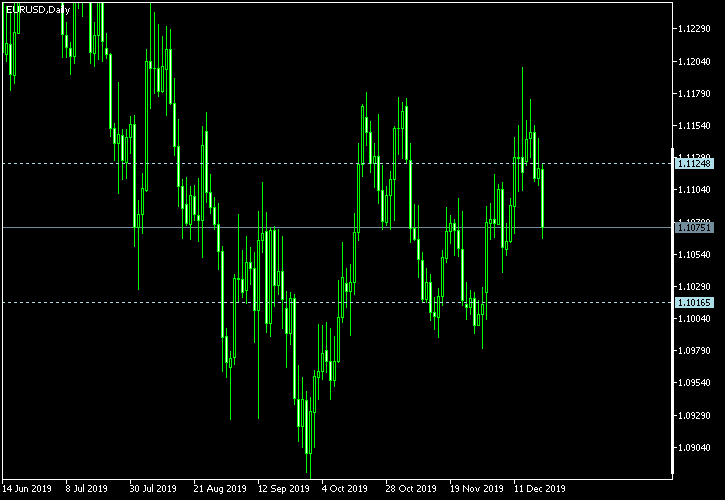This screenshot has height=500, width=725.
Task: Click the 1.12040 price axis value
Action: (x=694, y=62)
